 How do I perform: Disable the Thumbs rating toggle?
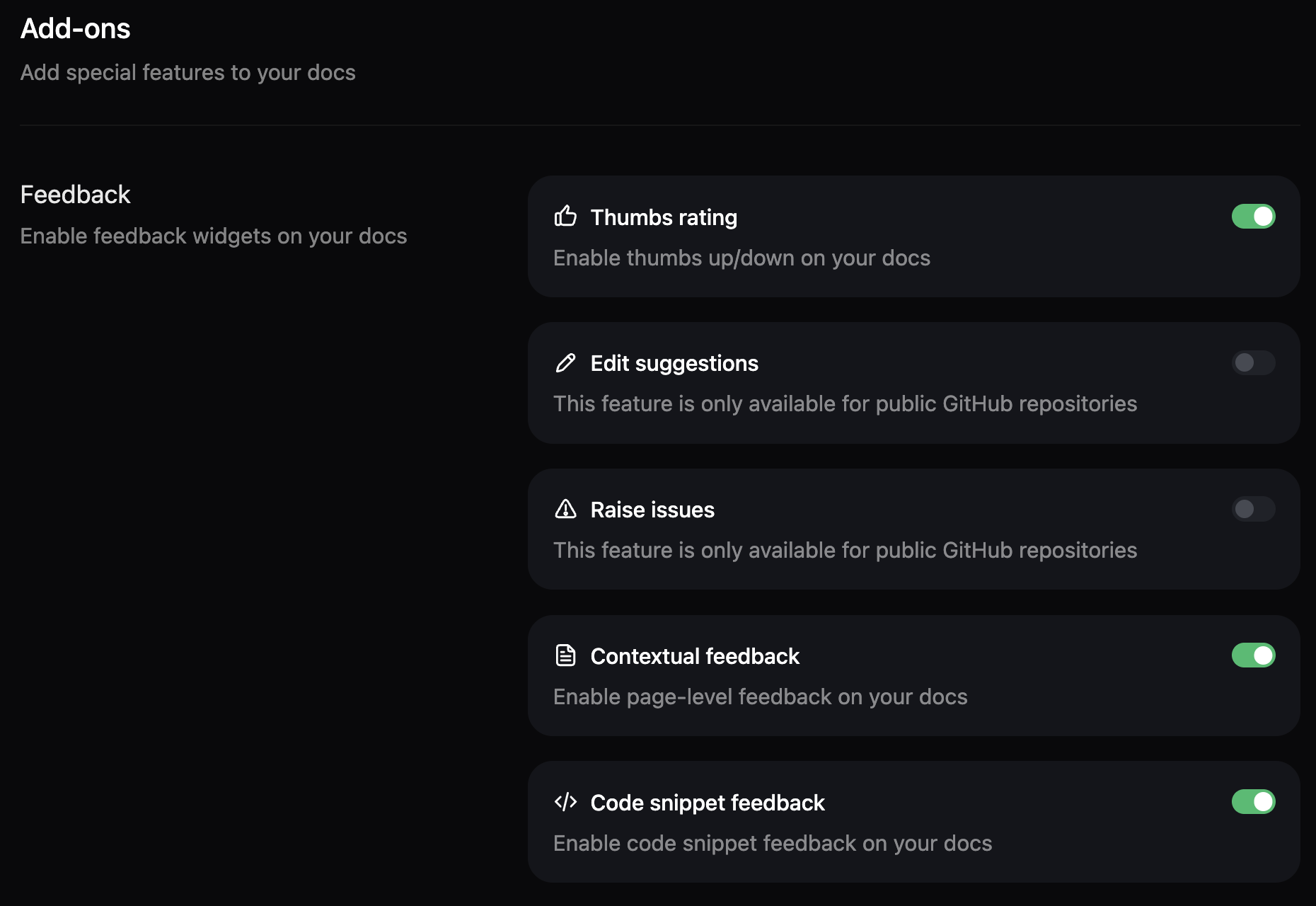point(1253,217)
